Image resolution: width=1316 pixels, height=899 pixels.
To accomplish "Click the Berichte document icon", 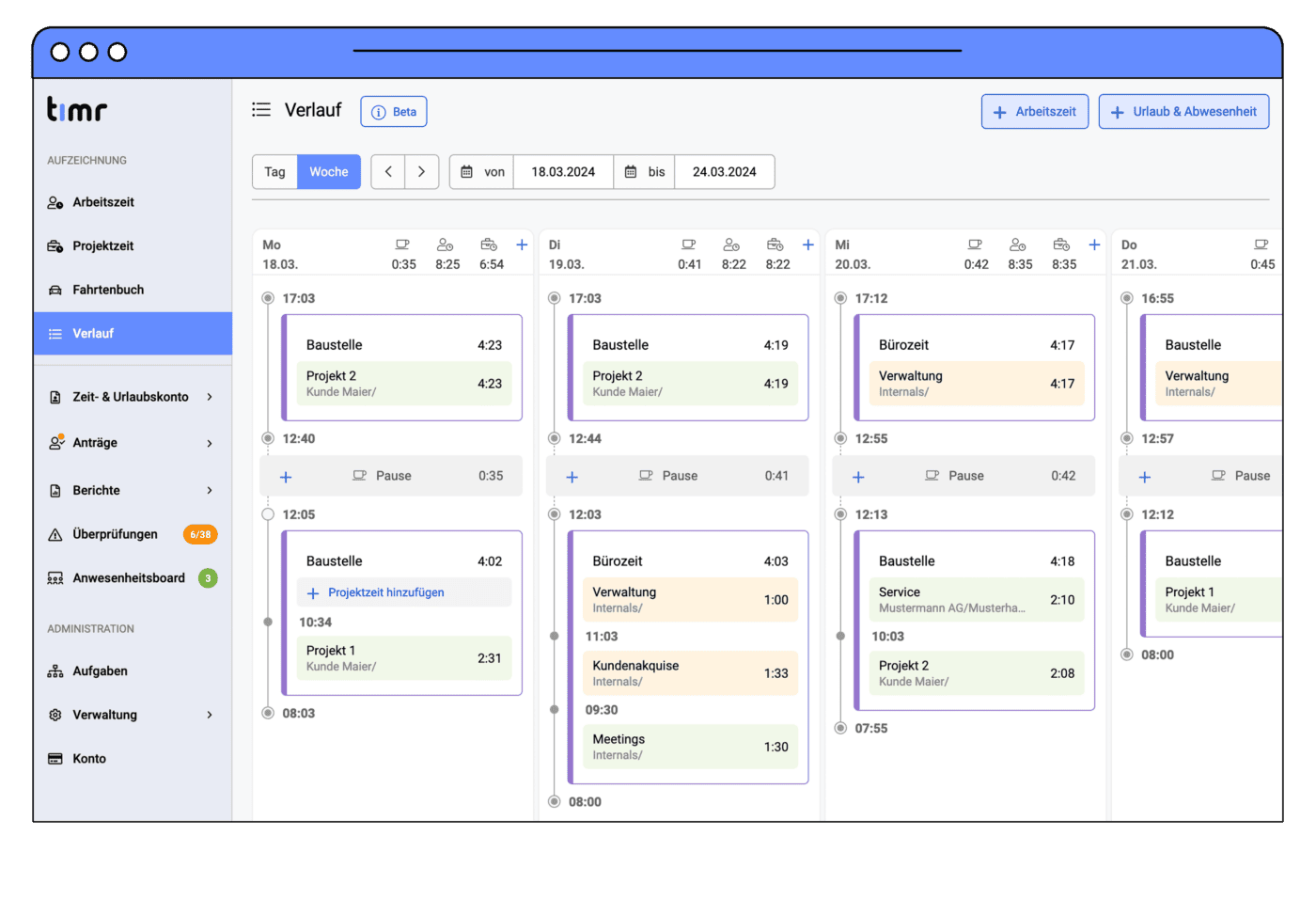I will (x=55, y=490).
